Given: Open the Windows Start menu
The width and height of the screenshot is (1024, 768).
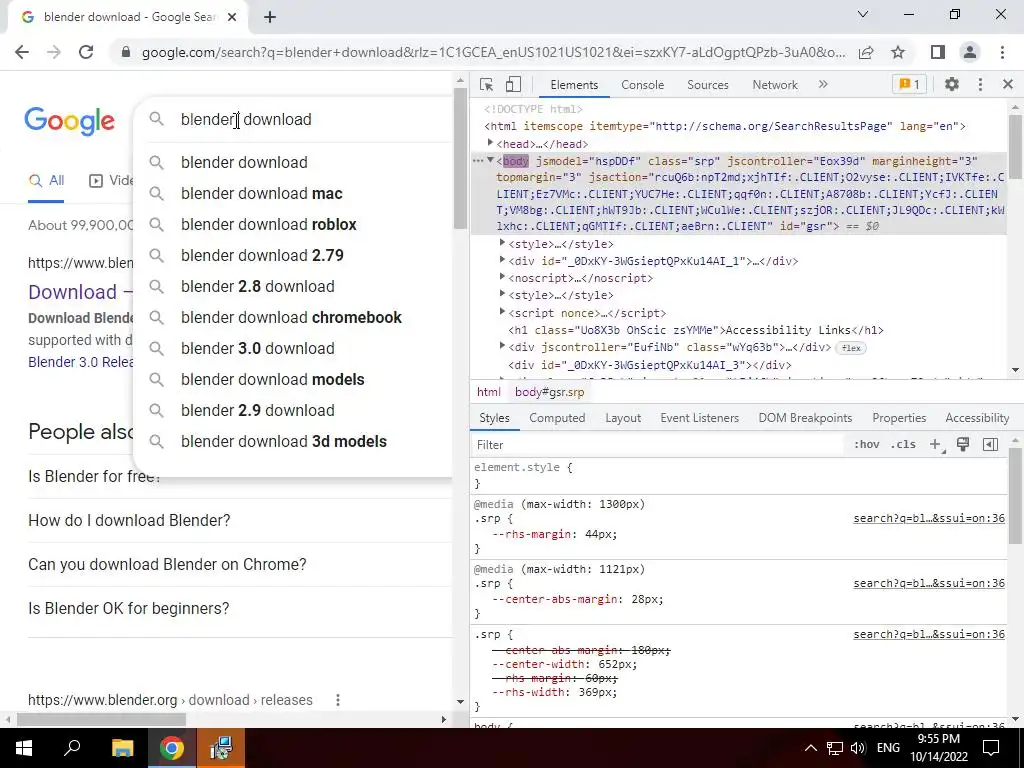Looking at the screenshot, I should [24, 748].
